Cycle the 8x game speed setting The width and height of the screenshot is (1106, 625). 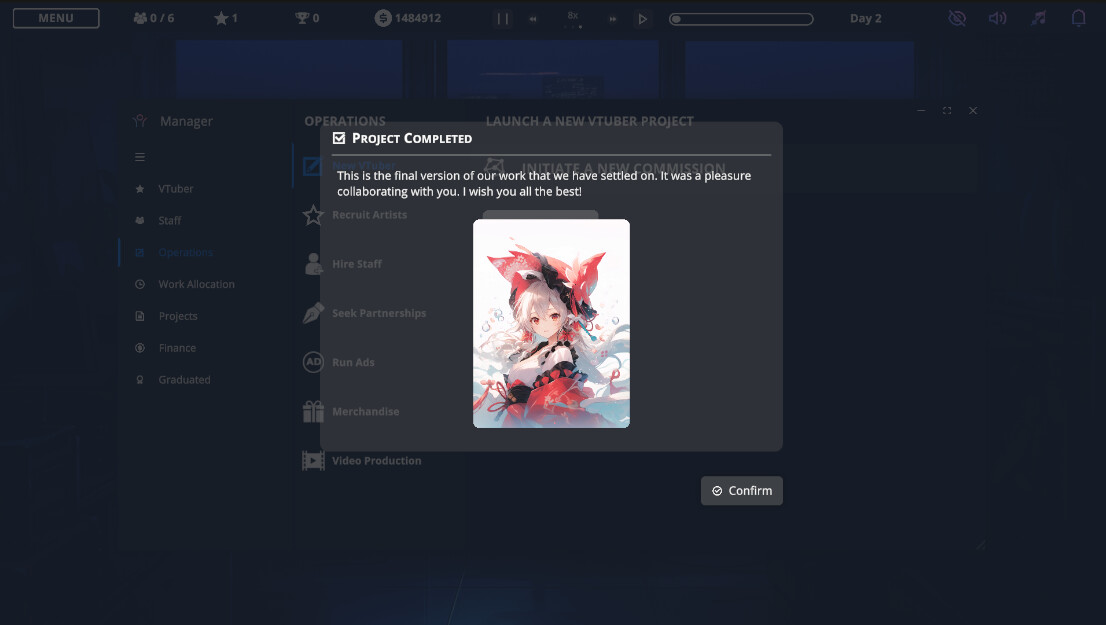[x=574, y=17]
